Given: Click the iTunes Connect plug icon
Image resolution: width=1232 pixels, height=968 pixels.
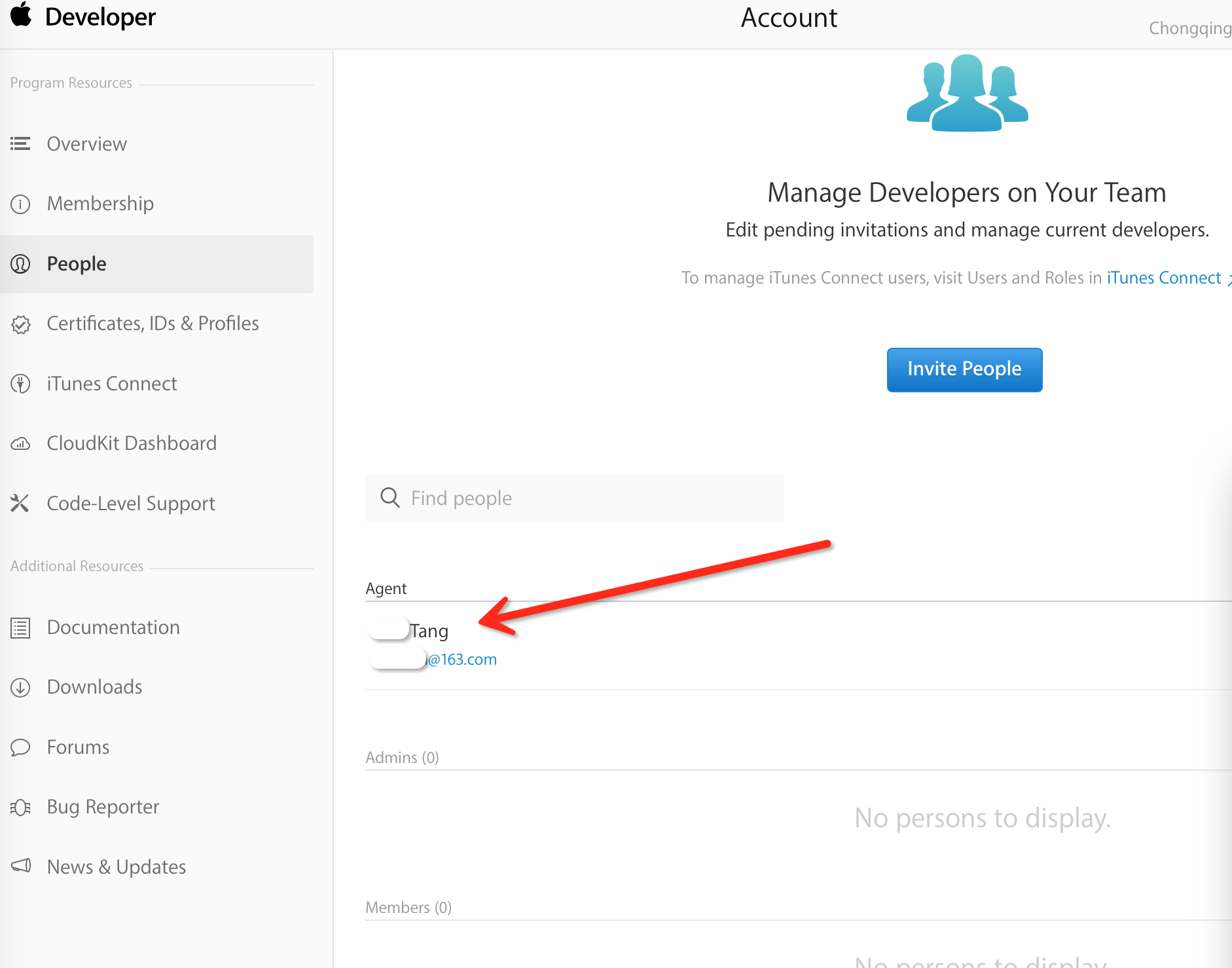Looking at the screenshot, I should [x=20, y=384].
